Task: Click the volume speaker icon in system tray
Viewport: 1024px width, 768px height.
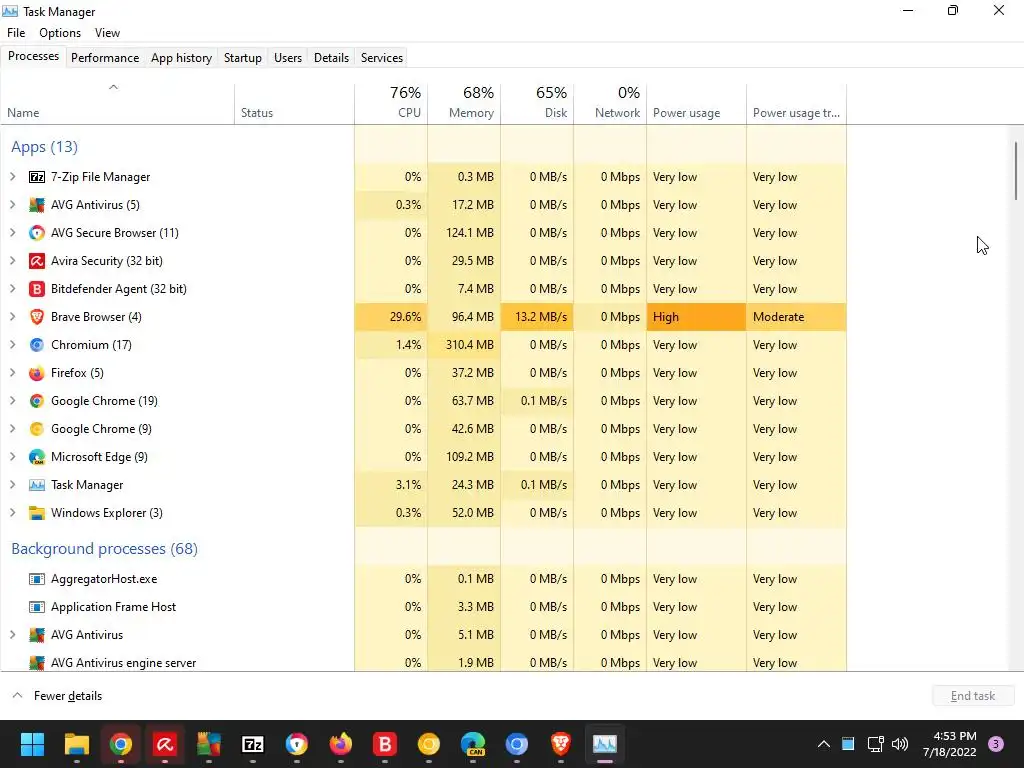Action: point(900,744)
